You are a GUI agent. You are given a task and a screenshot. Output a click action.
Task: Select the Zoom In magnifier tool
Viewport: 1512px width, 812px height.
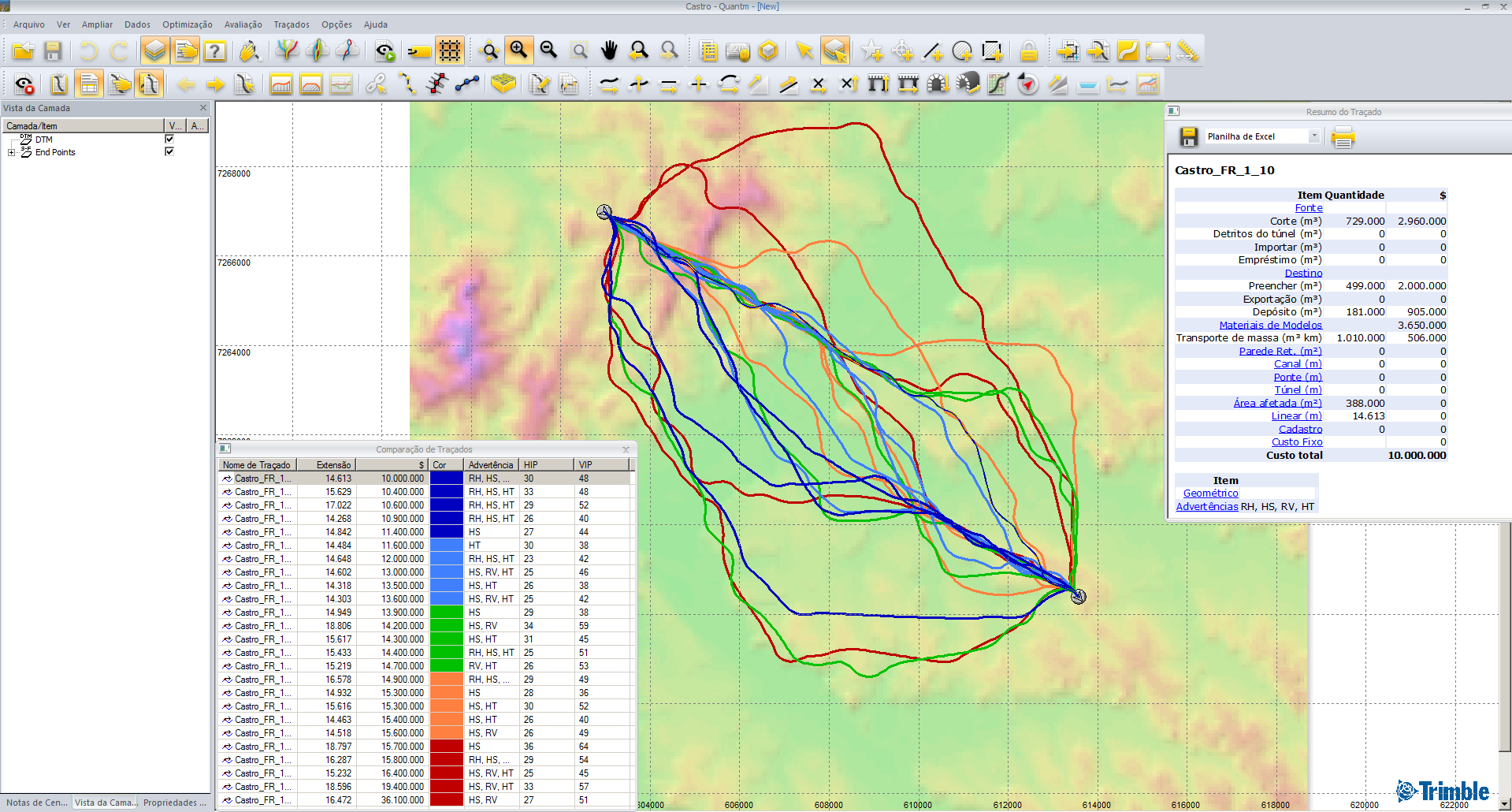pyautogui.click(x=519, y=51)
